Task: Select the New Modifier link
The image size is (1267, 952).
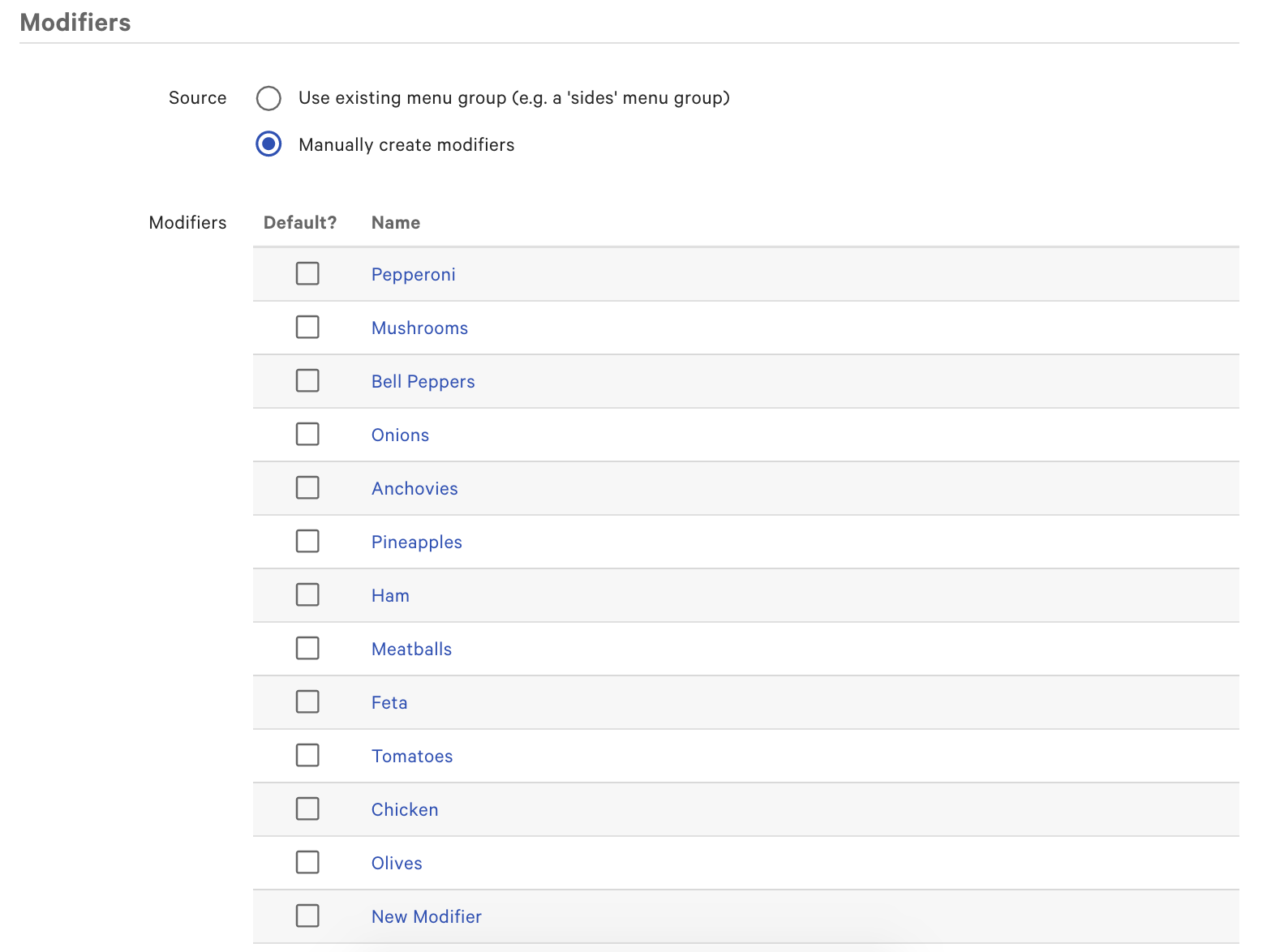Action: click(x=426, y=916)
